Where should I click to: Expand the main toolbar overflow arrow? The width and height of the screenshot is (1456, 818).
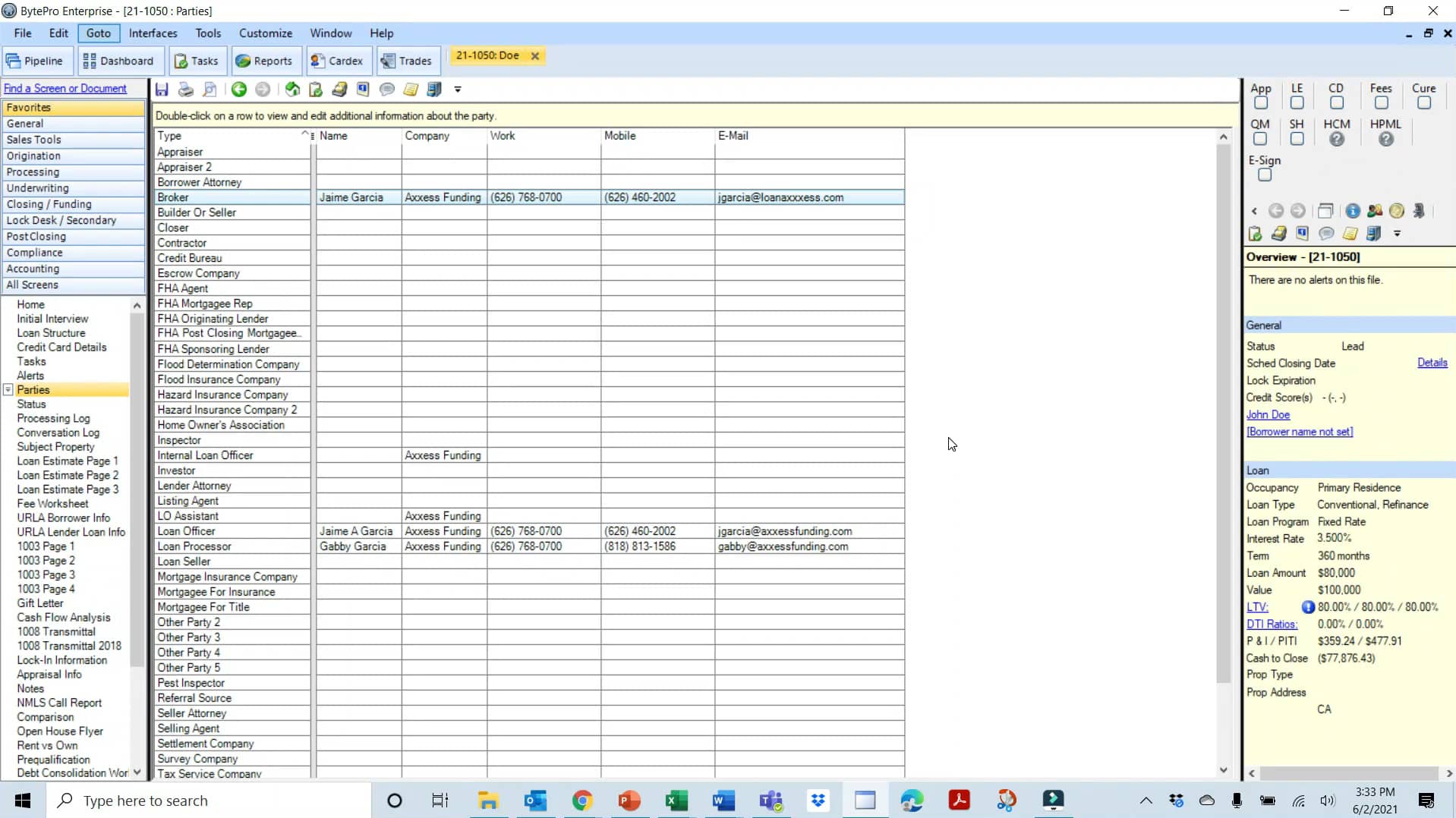pyautogui.click(x=458, y=90)
